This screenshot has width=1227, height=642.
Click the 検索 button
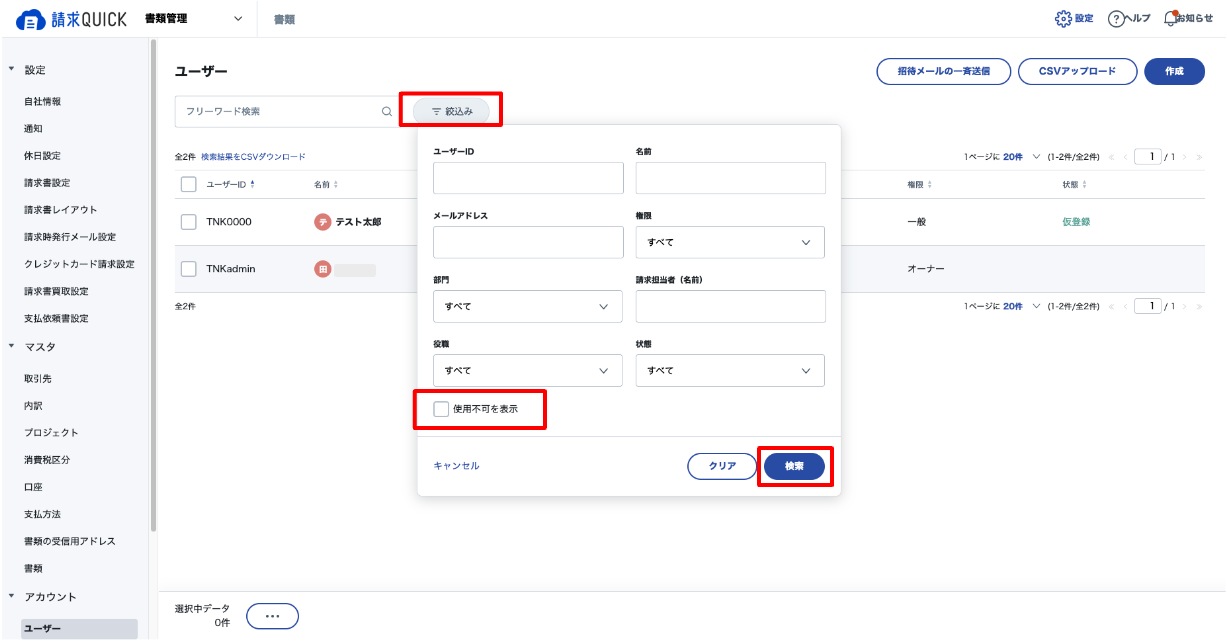(794, 466)
